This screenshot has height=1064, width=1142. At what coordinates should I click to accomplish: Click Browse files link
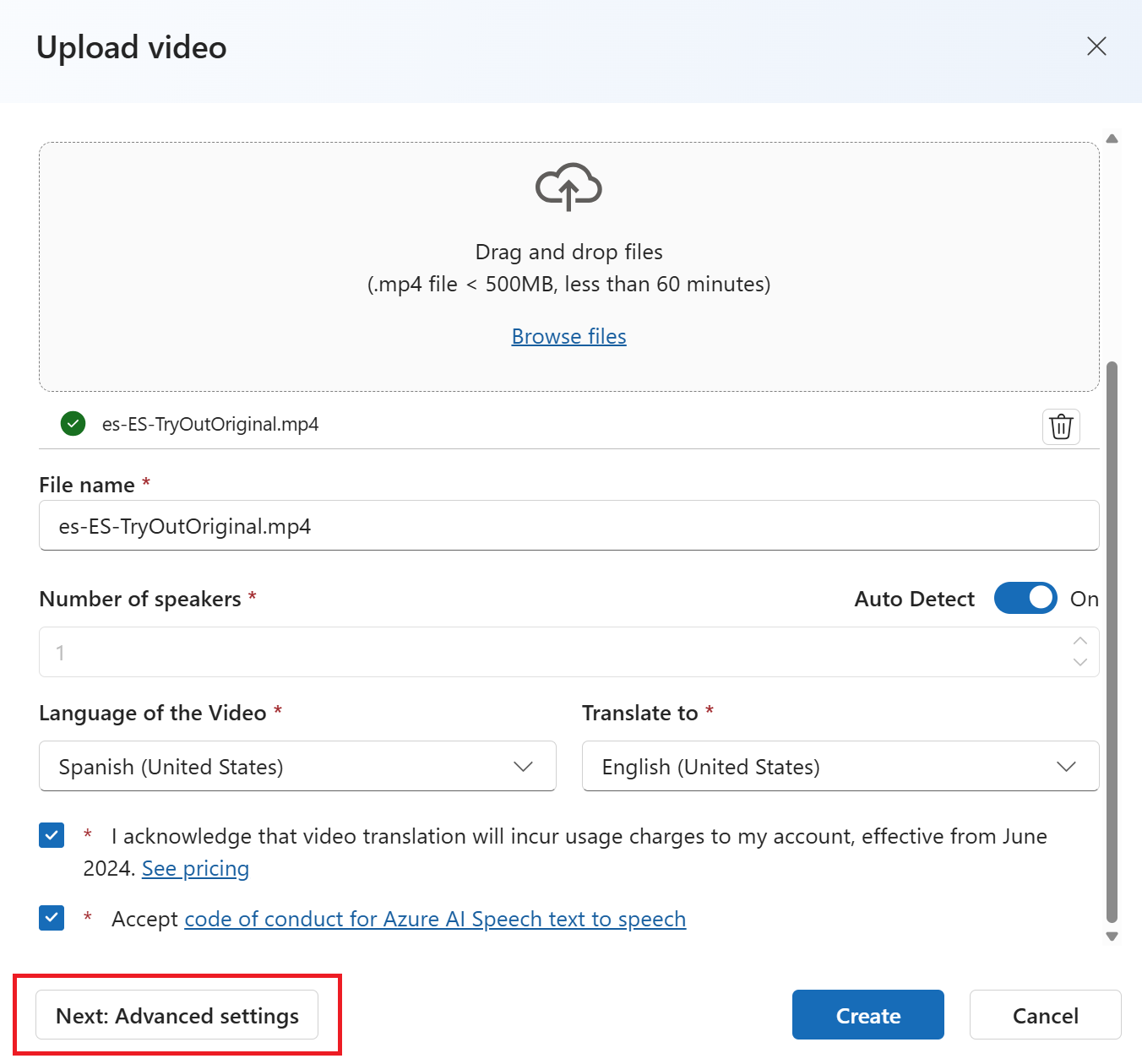click(x=568, y=336)
